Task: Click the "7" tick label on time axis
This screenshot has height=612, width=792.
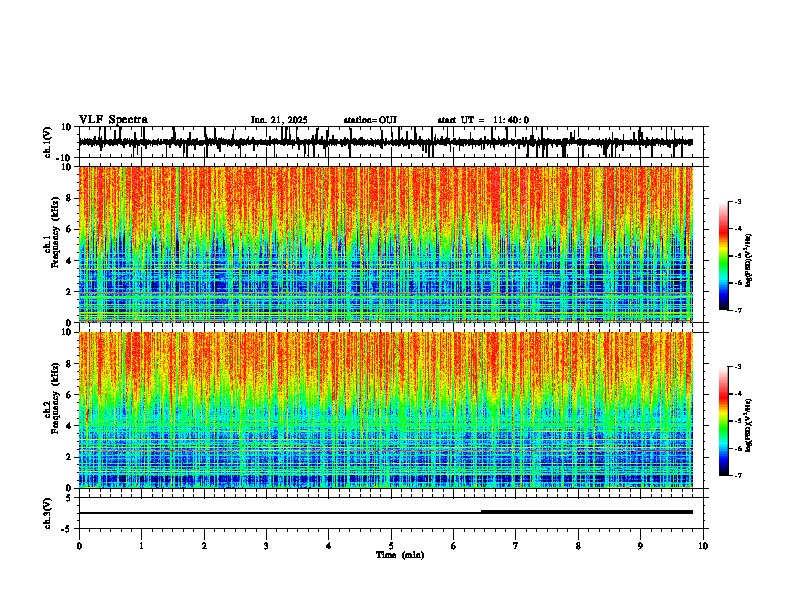Action: tap(516, 546)
